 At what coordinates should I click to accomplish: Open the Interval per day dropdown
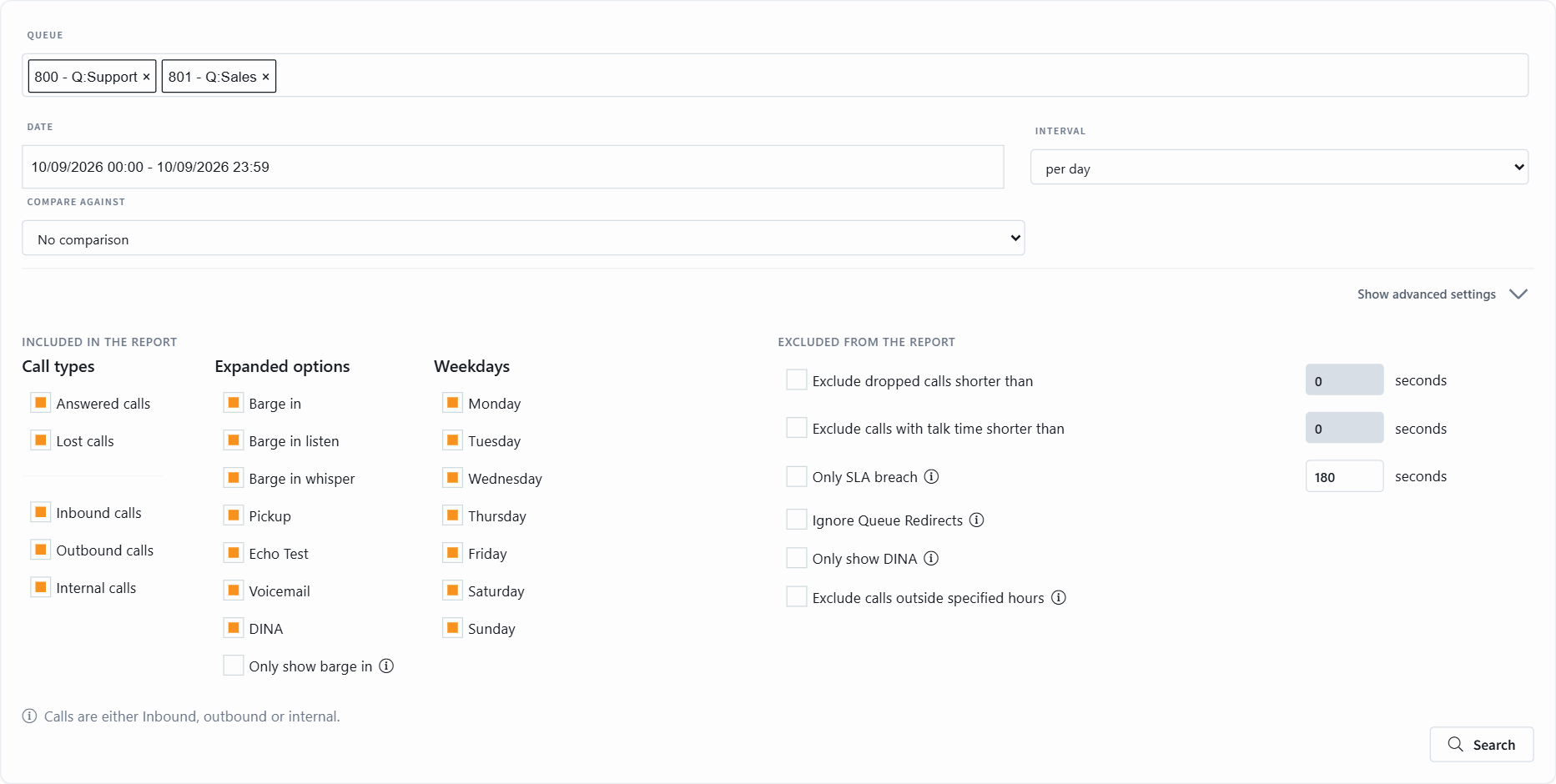(1279, 168)
